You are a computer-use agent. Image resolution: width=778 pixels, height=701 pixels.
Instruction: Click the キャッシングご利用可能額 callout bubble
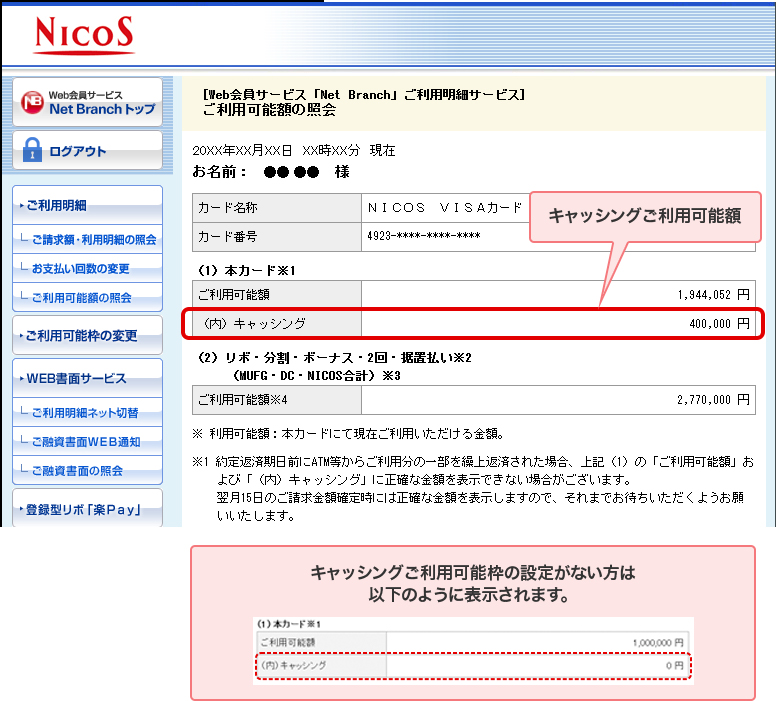coord(645,216)
